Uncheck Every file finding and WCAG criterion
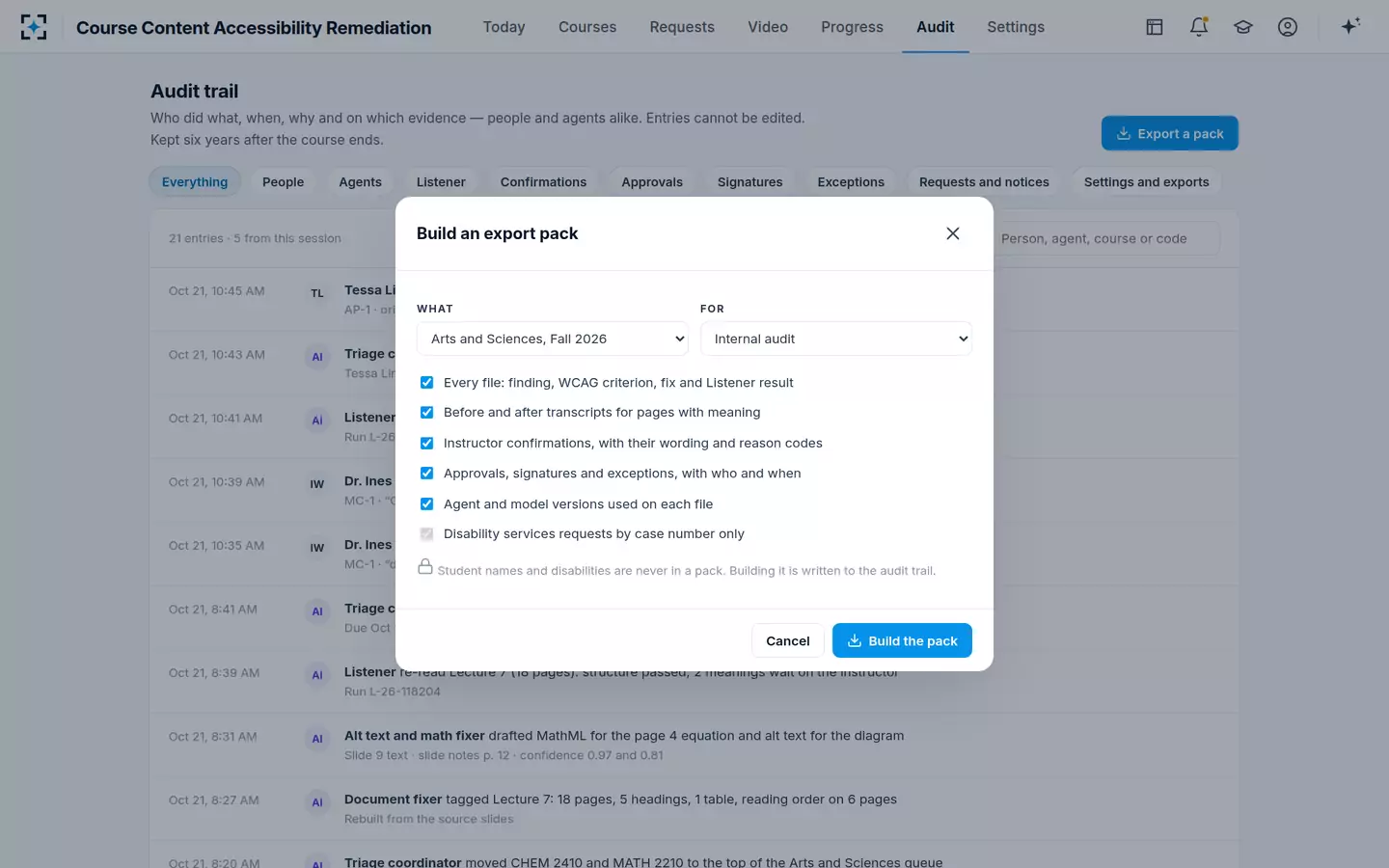 click(x=426, y=383)
